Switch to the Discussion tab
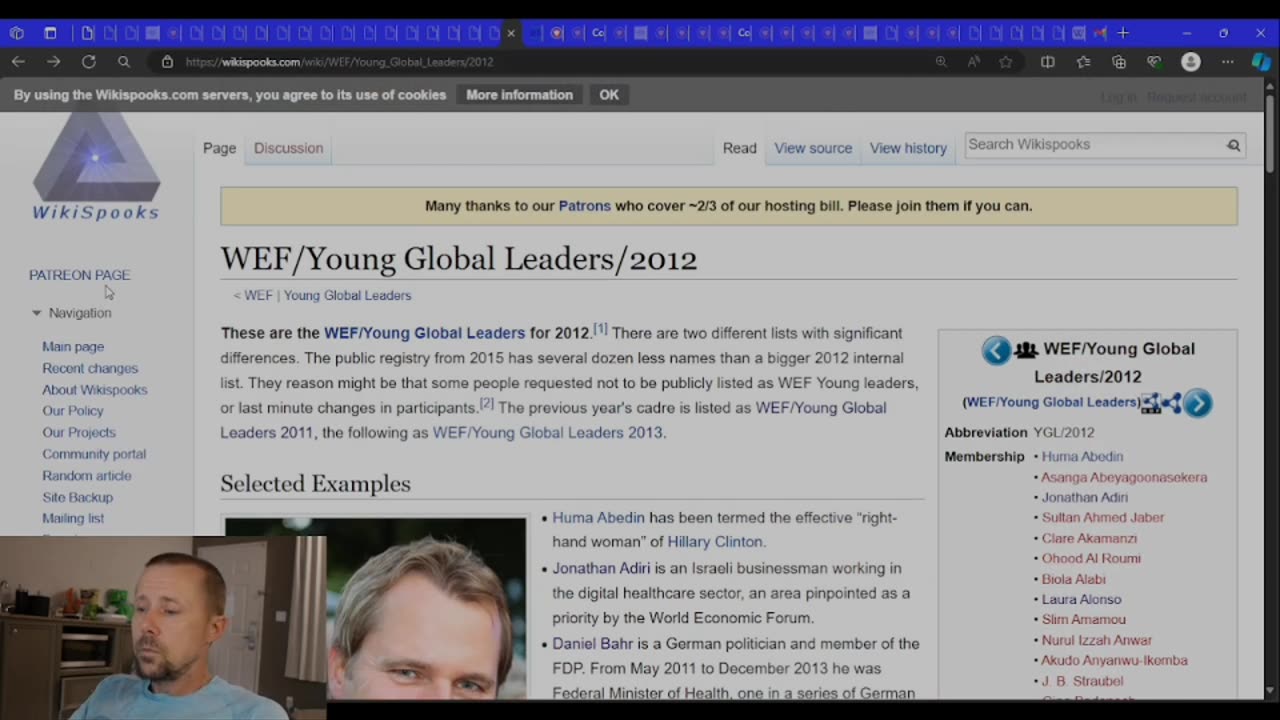 pos(288,148)
